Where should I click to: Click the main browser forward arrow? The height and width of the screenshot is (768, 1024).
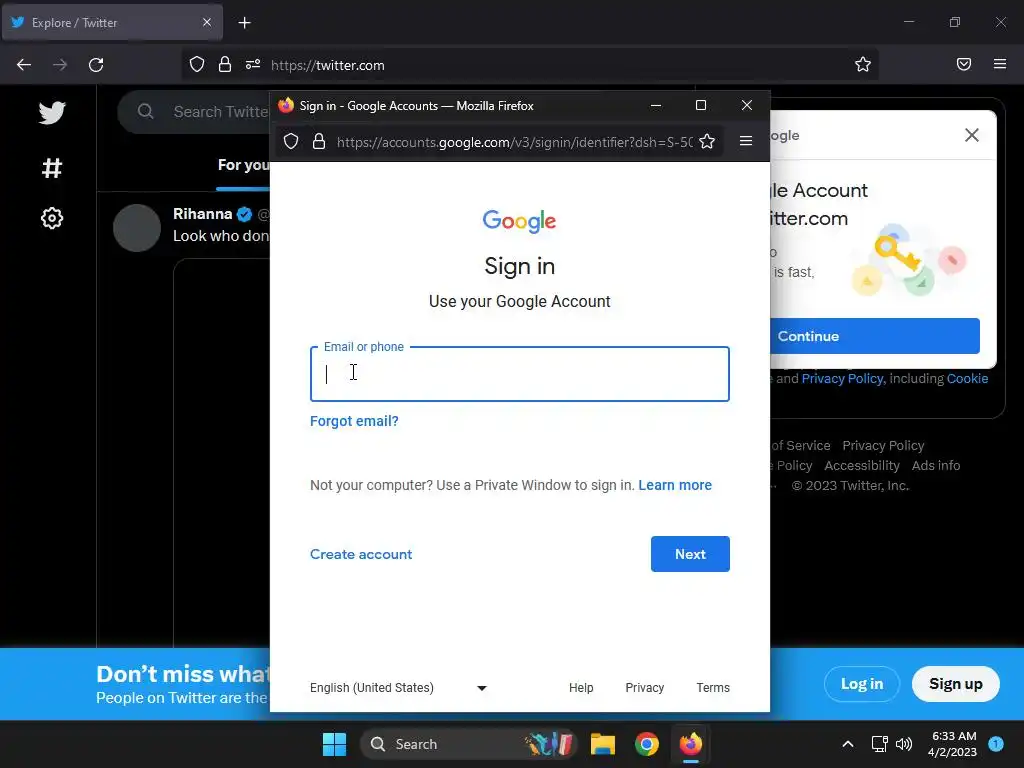point(60,65)
